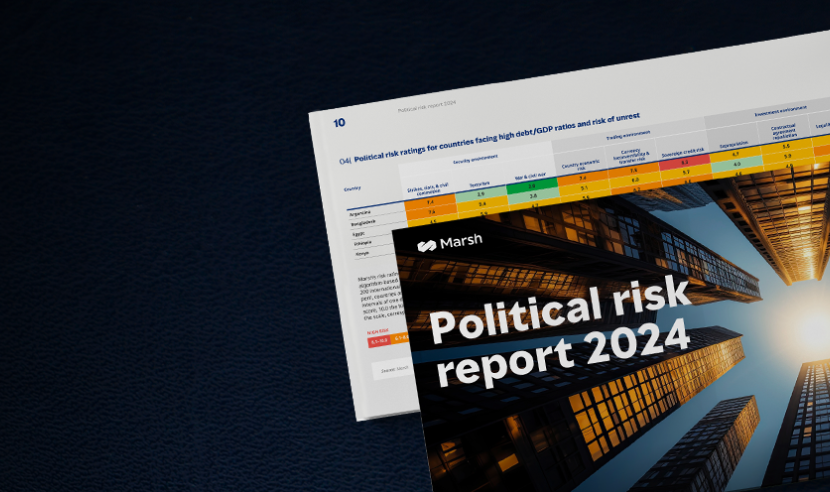
Task: Select the Kenya row label
Action: coord(362,254)
